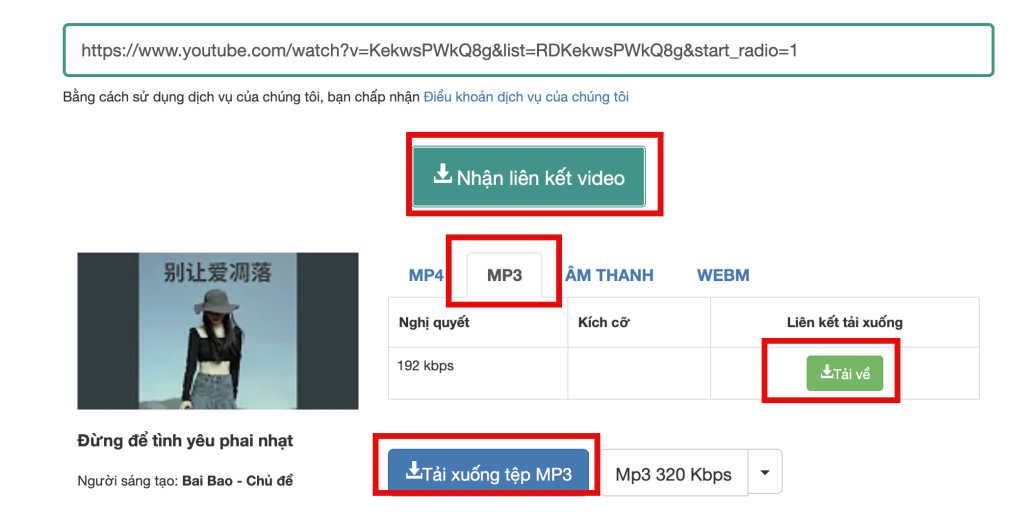This screenshot has width=1024, height=514.
Task: Click the download icon on green Tải về
Action: click(x=826, y=373)
